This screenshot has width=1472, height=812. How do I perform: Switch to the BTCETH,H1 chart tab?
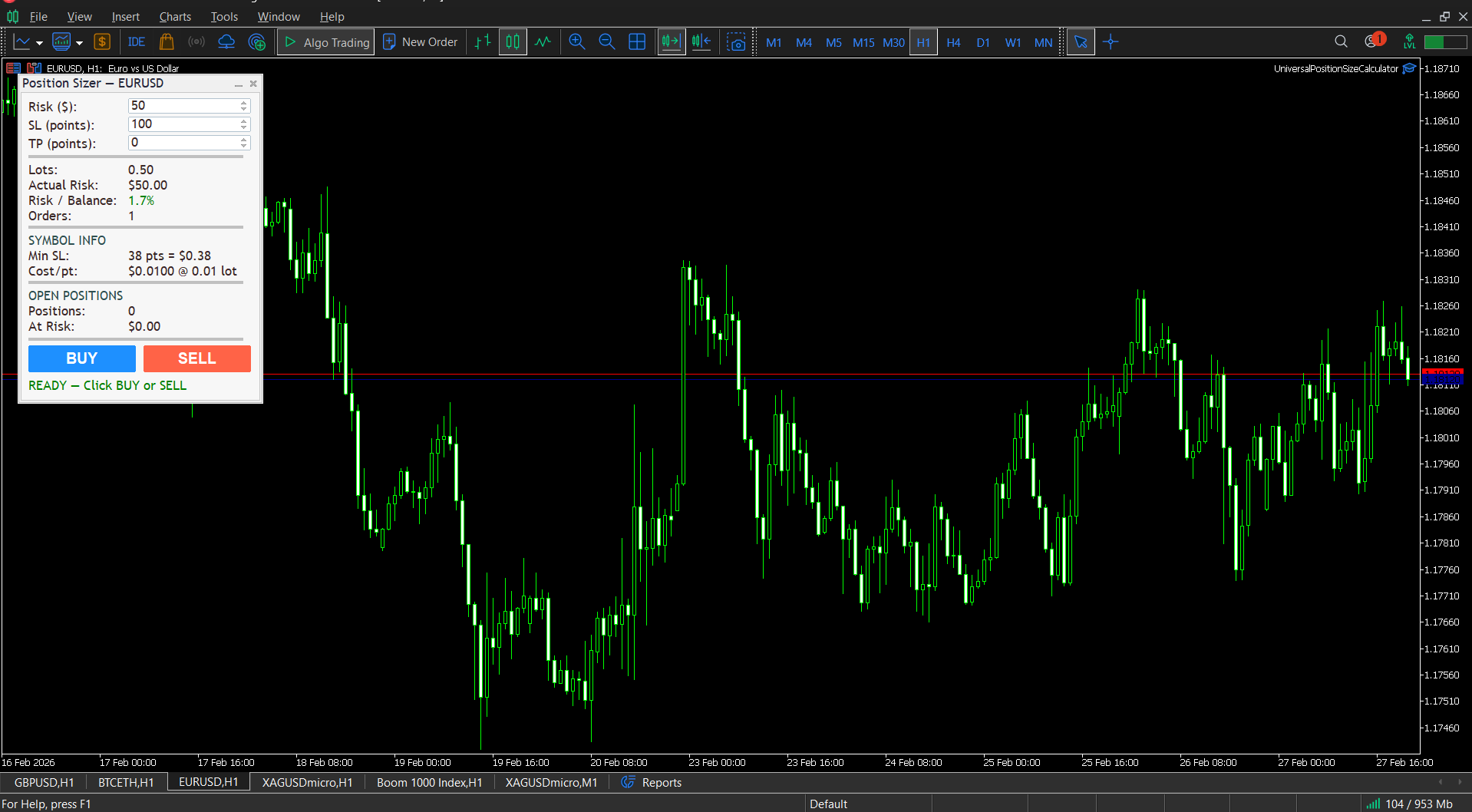coord(126,782)
